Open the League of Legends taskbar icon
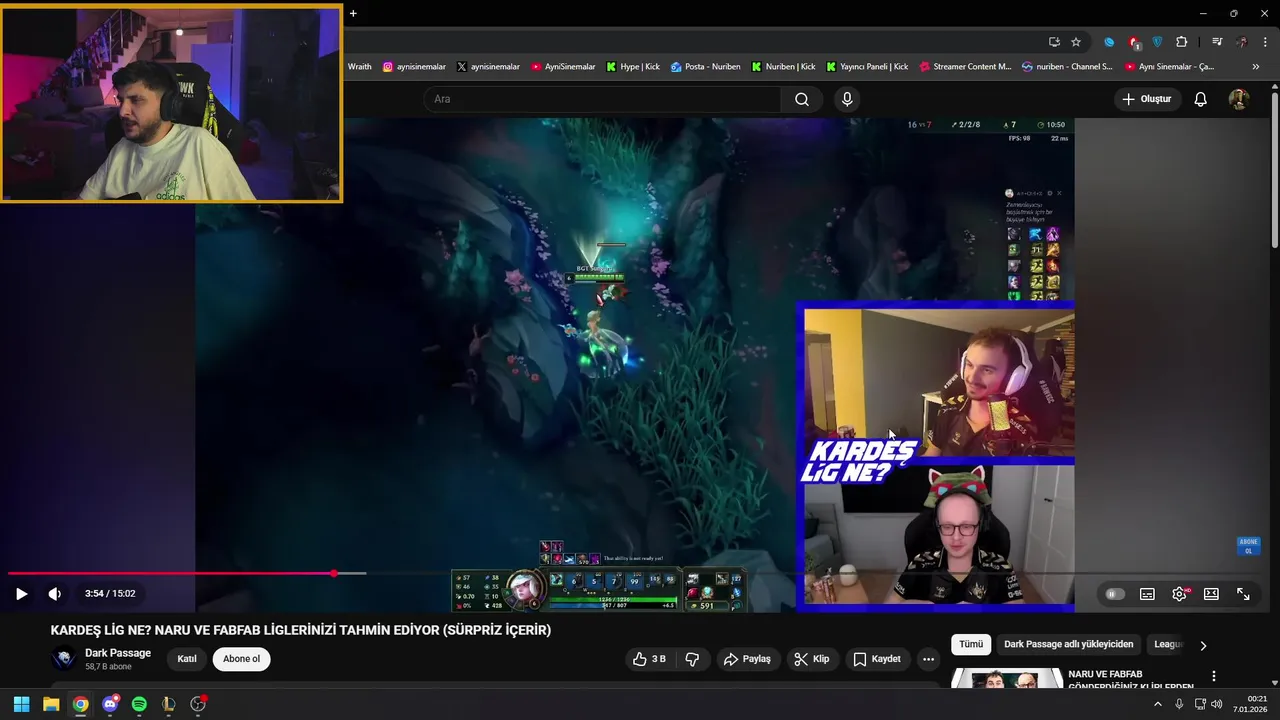The height and width of the screenshot is (720, 1280). (x=169, y=704)
